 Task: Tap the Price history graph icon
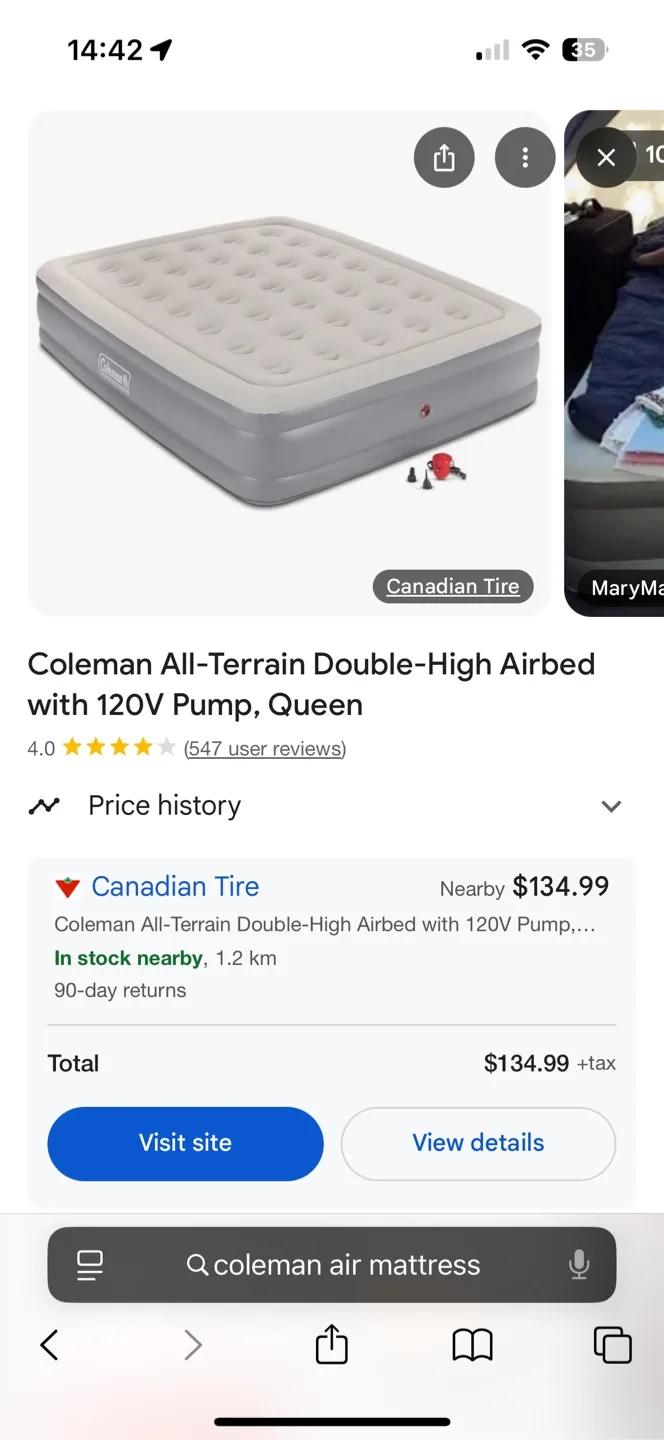(x=45, y=805)
